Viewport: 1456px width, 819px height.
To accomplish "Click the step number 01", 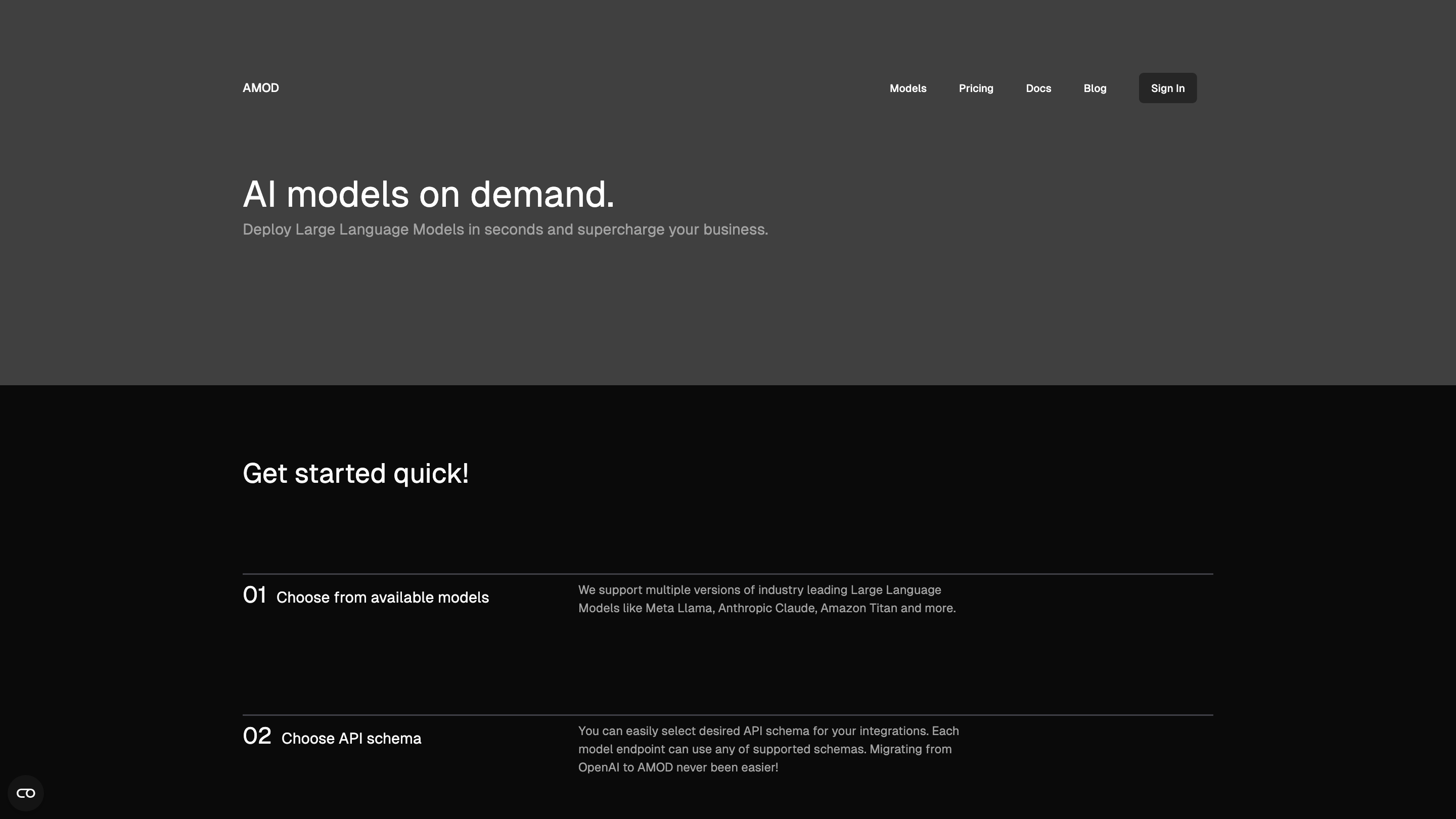I will (x=254, y=595).
